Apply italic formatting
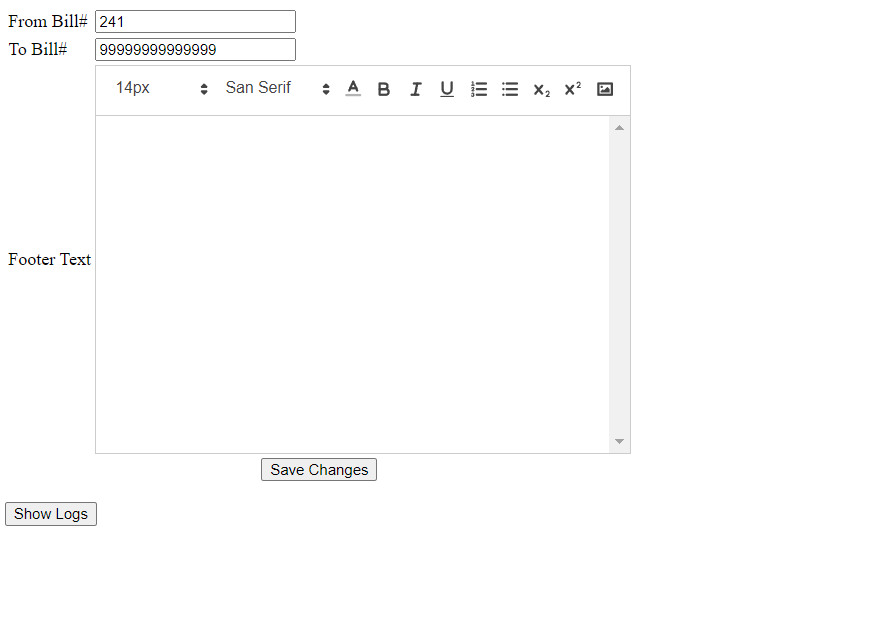The height and width of the screenshot is (626, 885). click(x=415, y=89)
